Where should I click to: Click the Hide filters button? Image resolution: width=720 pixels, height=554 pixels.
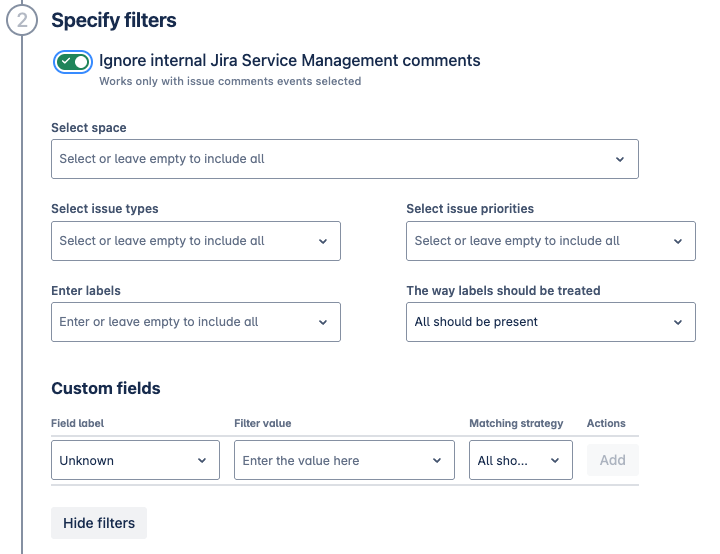pos(99,523)
